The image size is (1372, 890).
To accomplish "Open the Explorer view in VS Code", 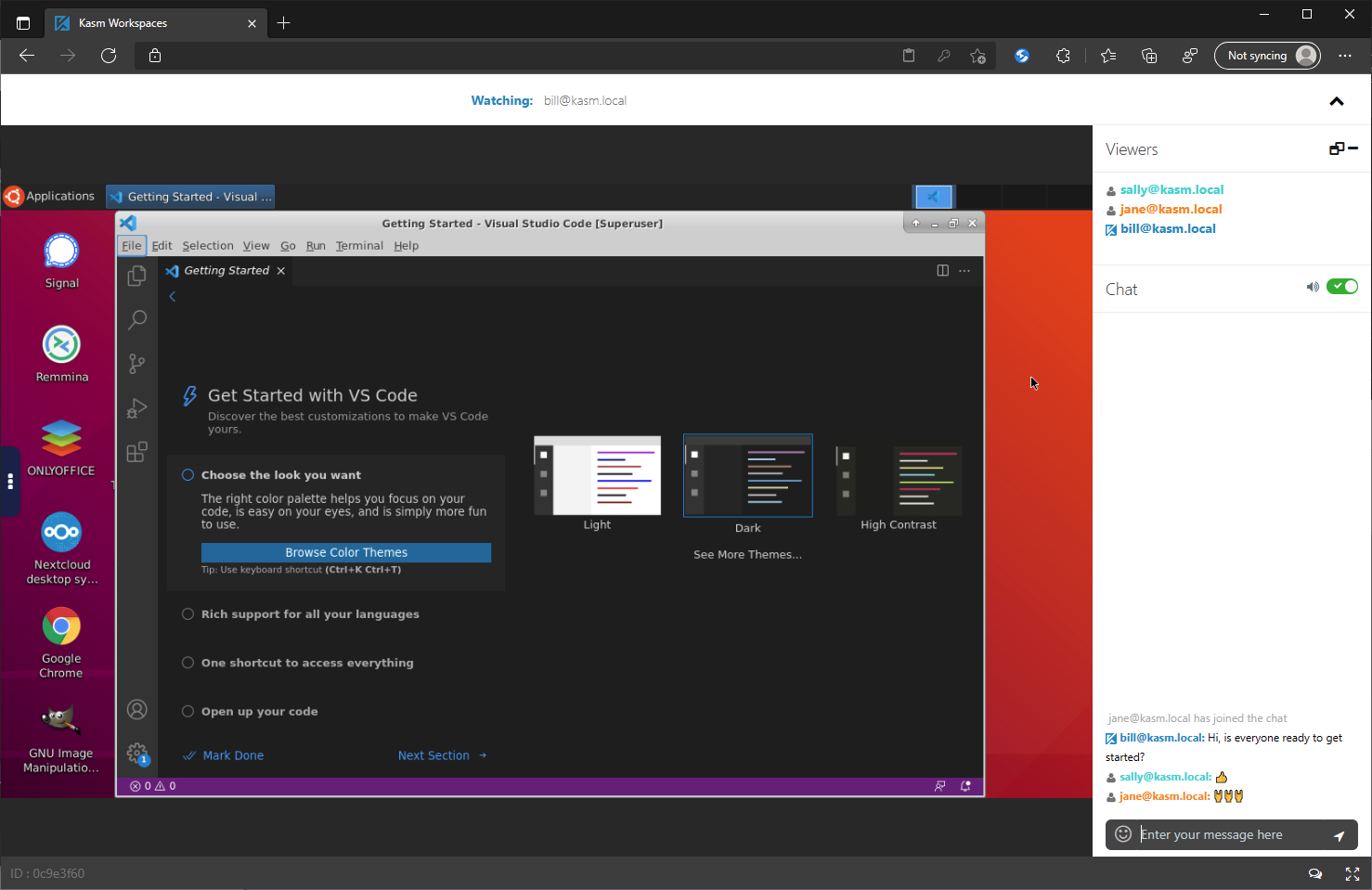I will 136,275.
